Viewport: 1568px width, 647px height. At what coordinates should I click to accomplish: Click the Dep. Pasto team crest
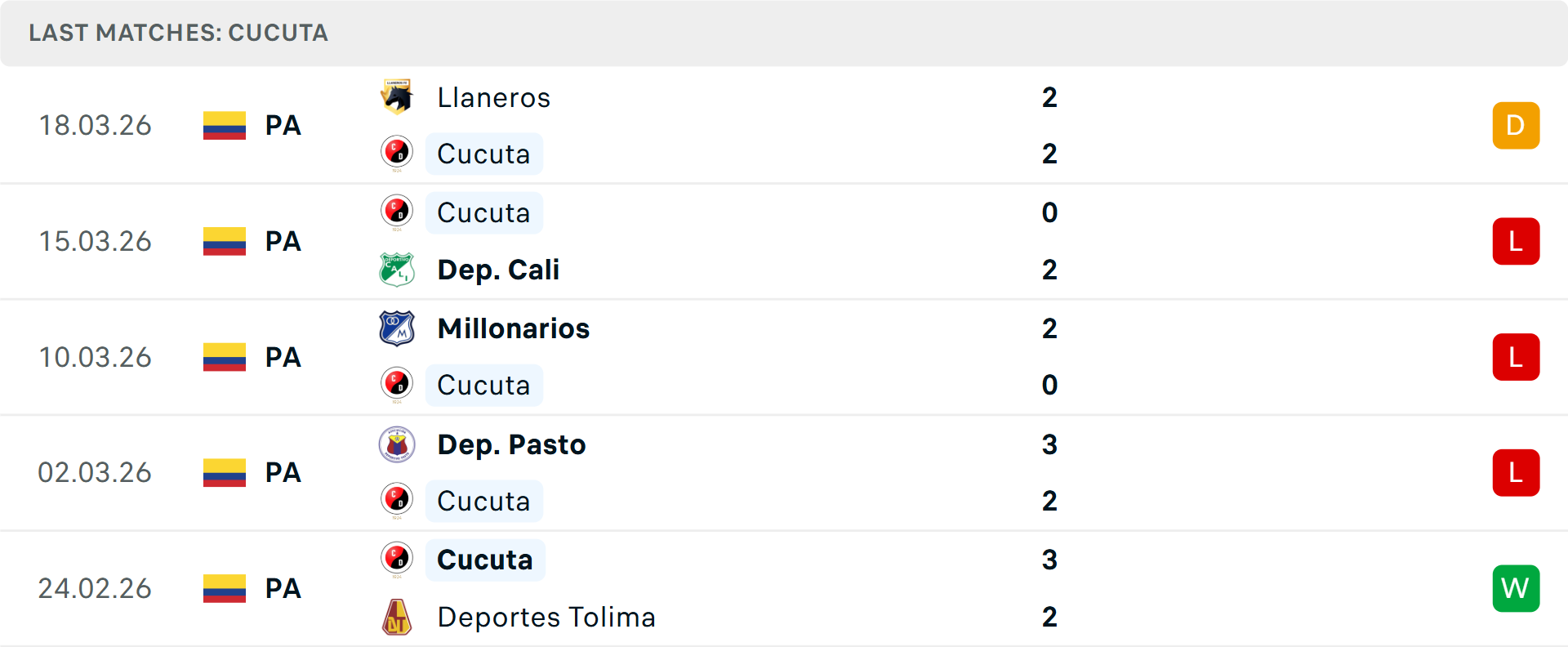pos(397,444)
